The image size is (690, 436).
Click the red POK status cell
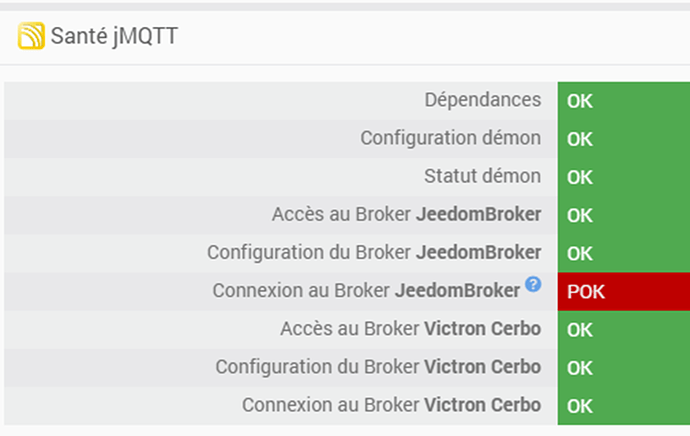[x=586, y=292]
